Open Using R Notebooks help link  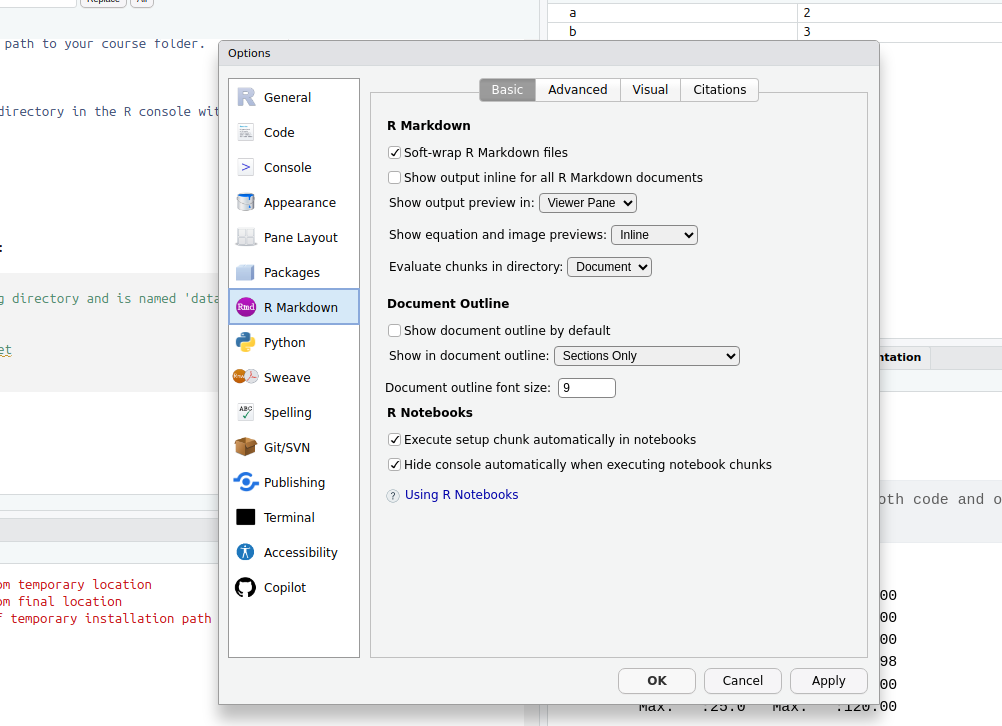(x=461, y=495)
